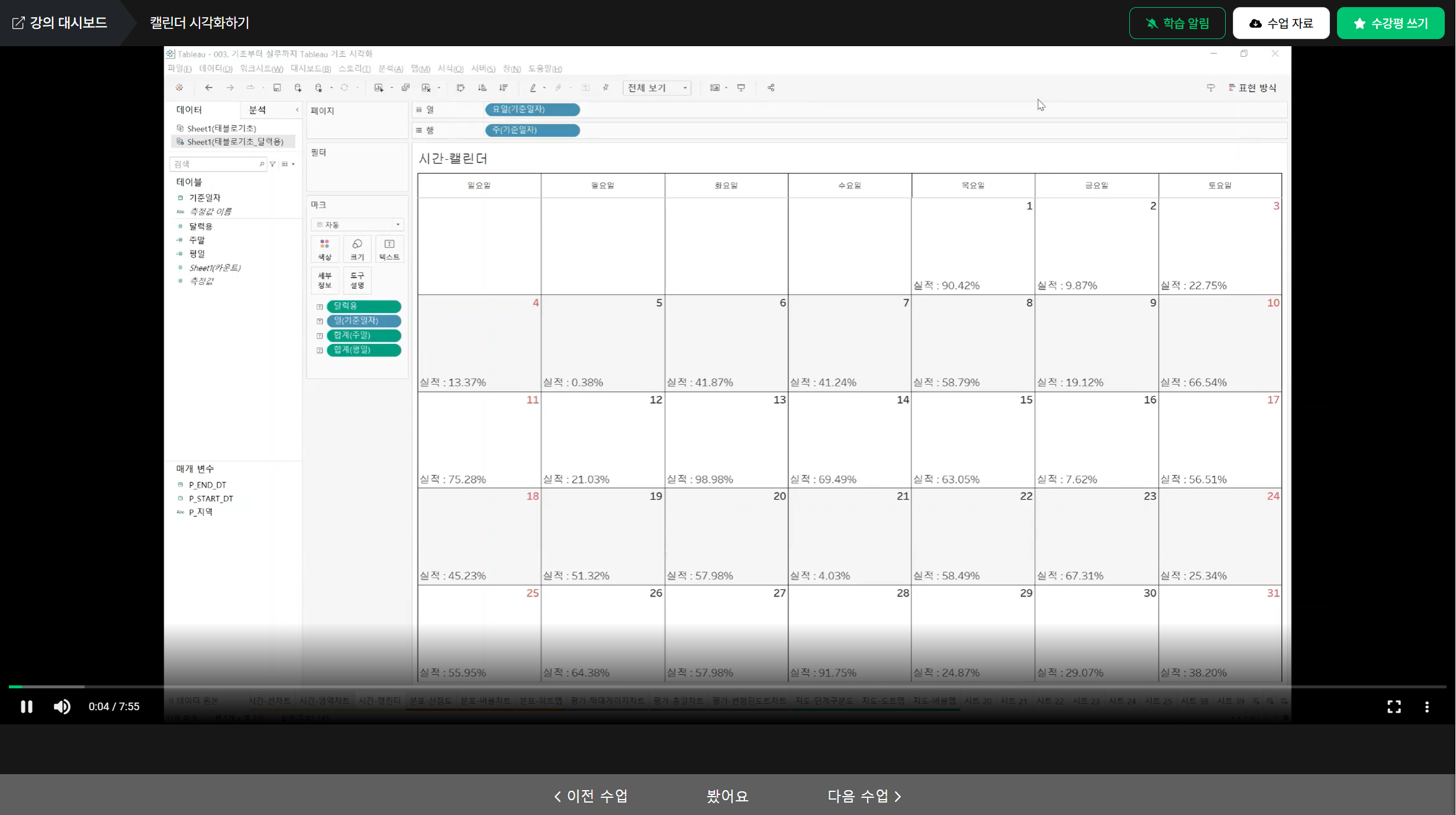Click the 세부 정보 marks card button
The image size is (1456, 815).
pyautogui.click(x=325, y=281)
